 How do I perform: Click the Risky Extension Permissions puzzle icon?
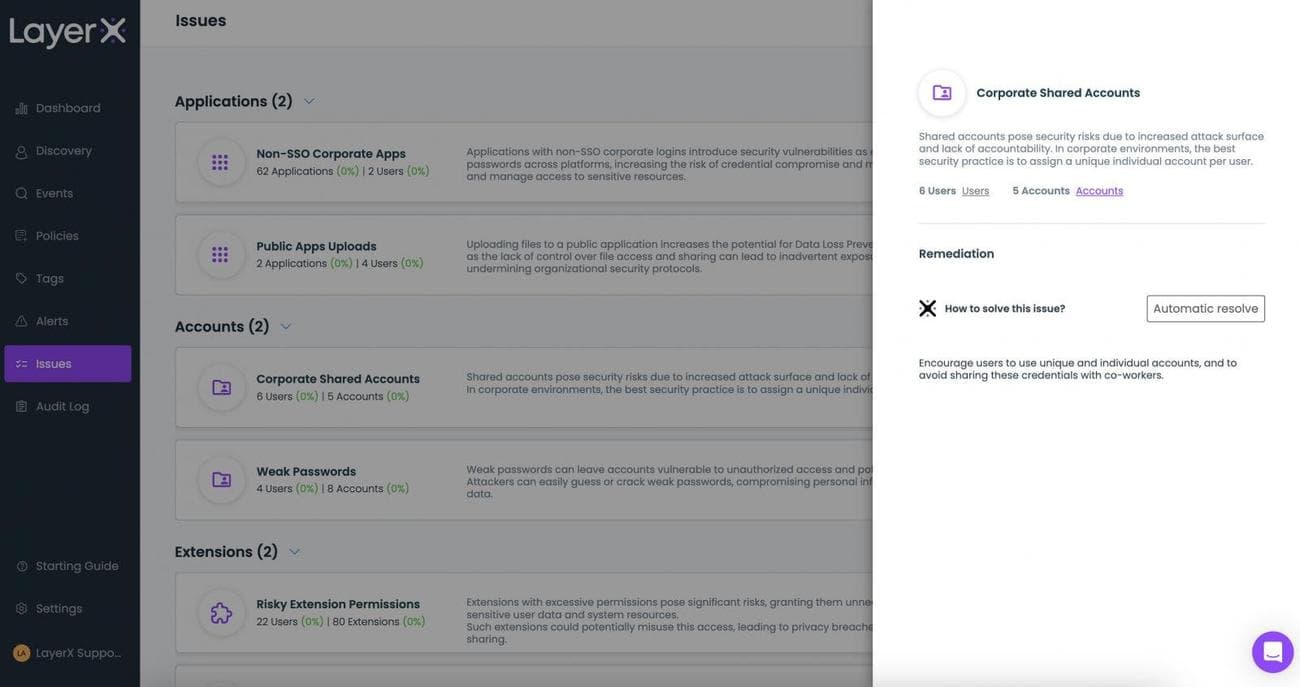coord(221,613)
